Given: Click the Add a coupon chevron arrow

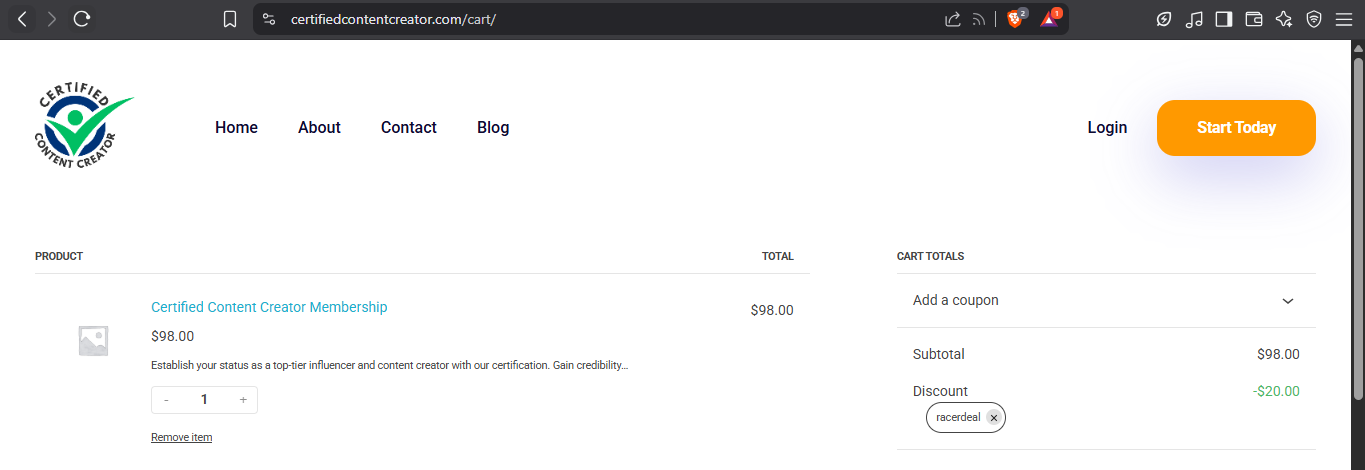Looking at the screenshot, I should (1288, 301).
